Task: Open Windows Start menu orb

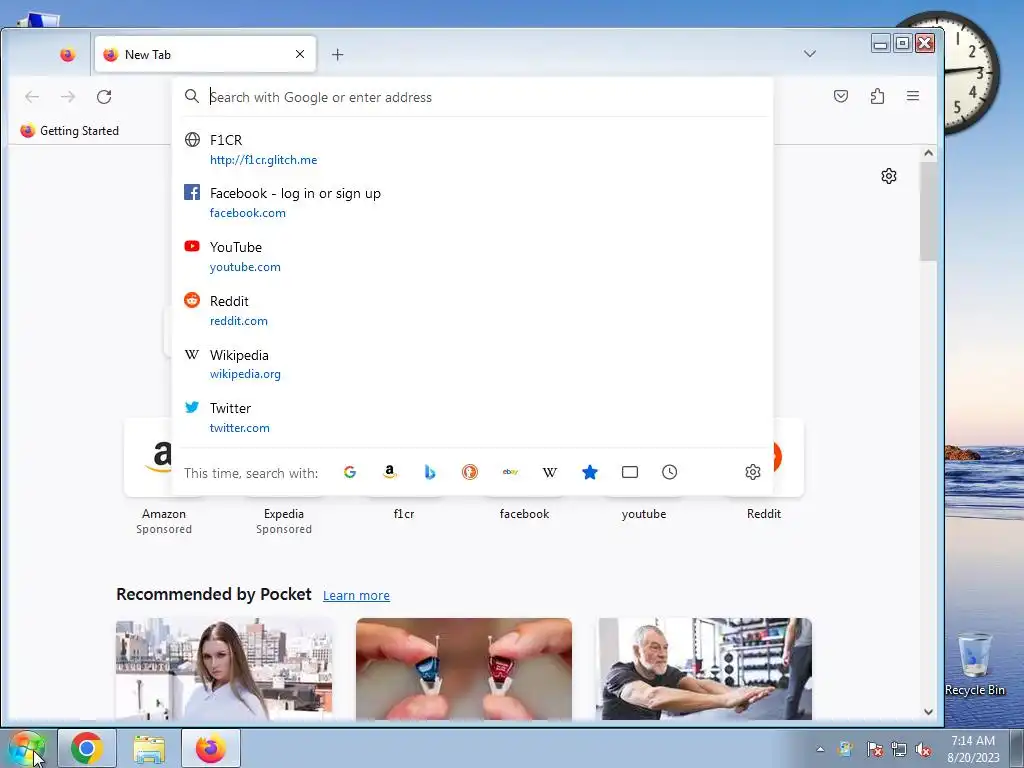Action: [x=27, y=748]
